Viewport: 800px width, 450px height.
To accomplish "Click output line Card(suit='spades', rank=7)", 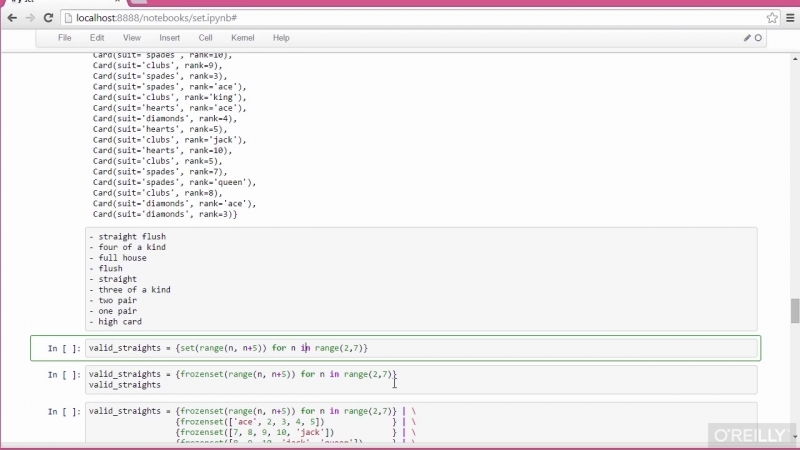I will [160, 172].
